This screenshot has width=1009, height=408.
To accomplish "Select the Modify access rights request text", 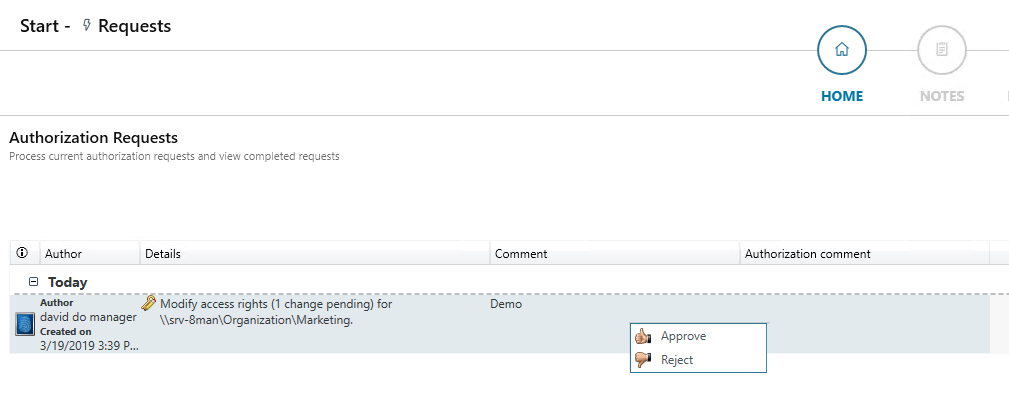I will [x=275, y=304].
